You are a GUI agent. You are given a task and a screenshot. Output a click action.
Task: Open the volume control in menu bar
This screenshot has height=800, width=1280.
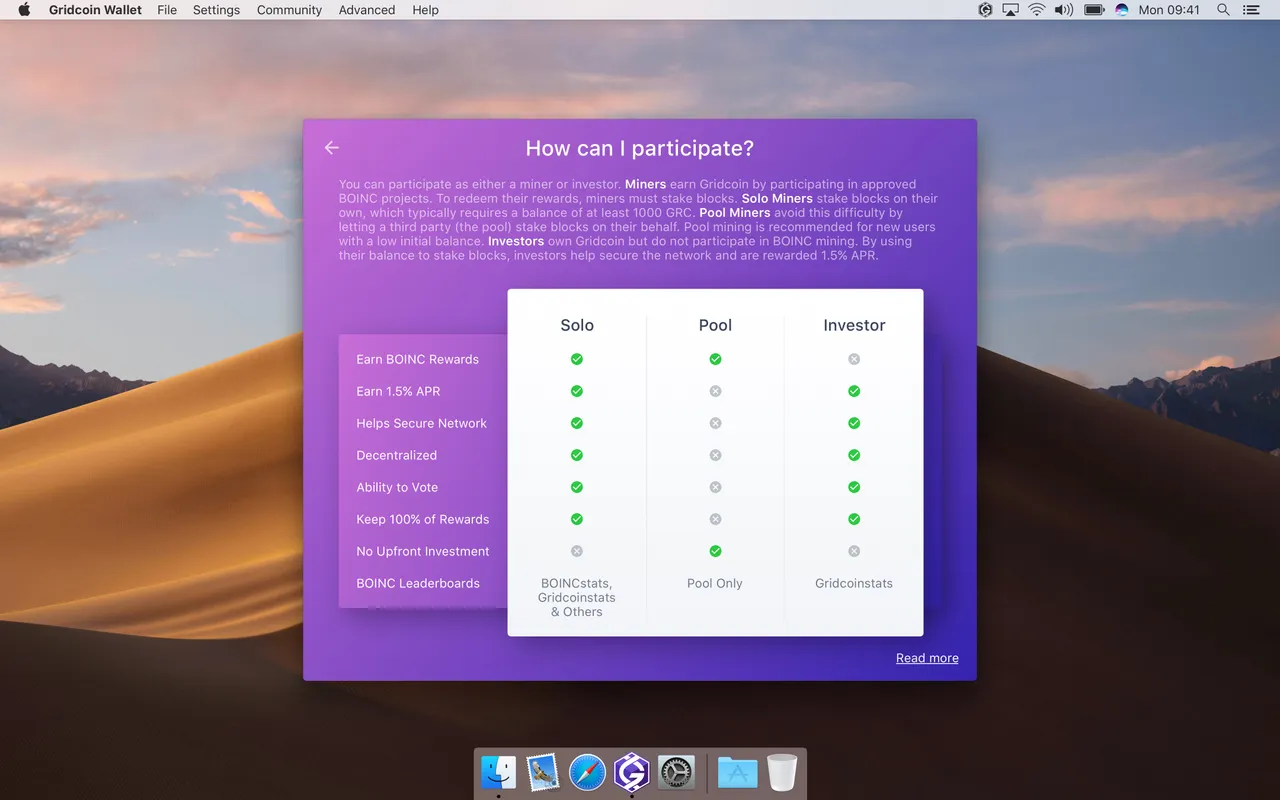1064,10
